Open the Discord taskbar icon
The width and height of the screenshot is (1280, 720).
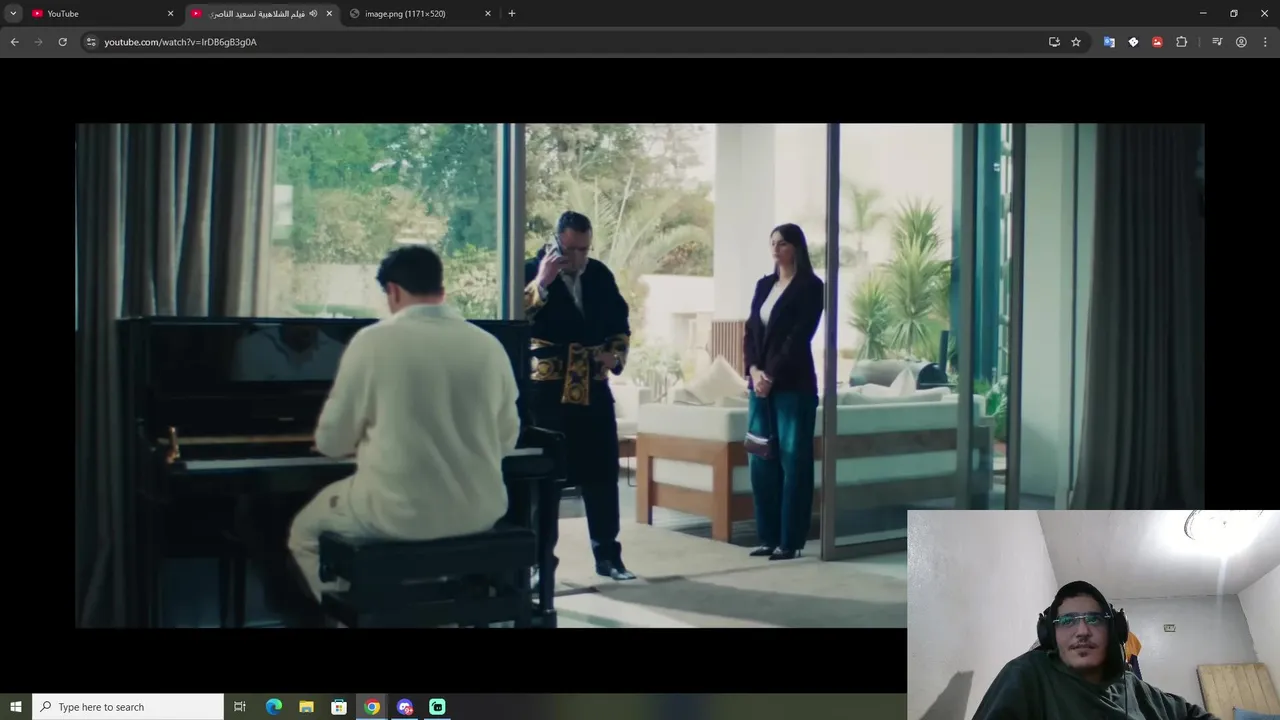[x=405, y=707]
